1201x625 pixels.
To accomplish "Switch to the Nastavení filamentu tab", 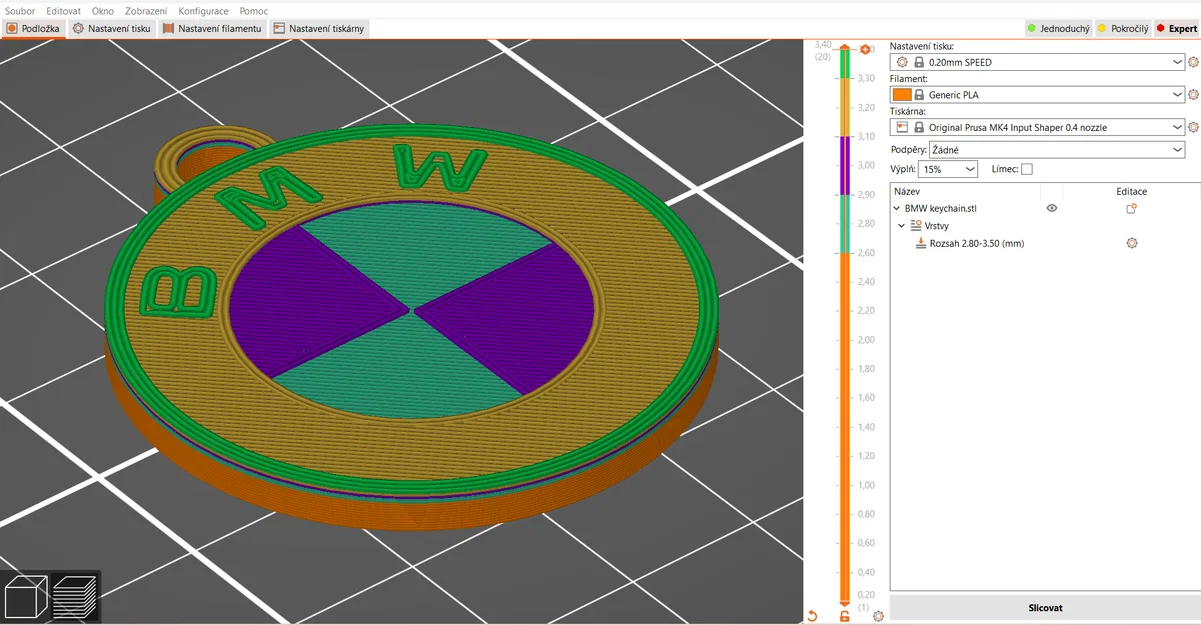I will [x=212, y=29].
